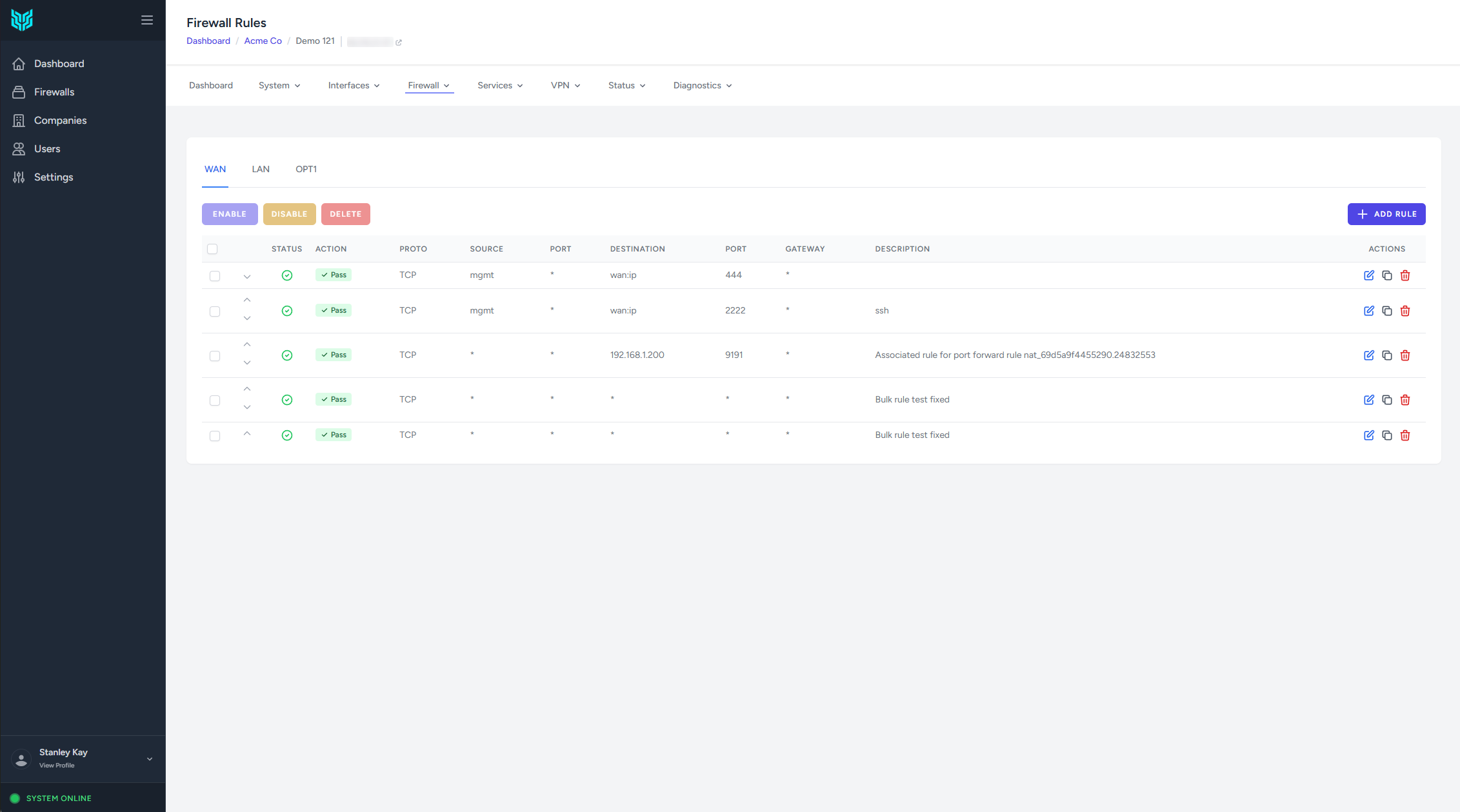Delete the last Bulk rule test fixed rule
Image resolution: width=1460 pixels, height=812 pixels.
pyautogui.click(x=1405, y=435)
